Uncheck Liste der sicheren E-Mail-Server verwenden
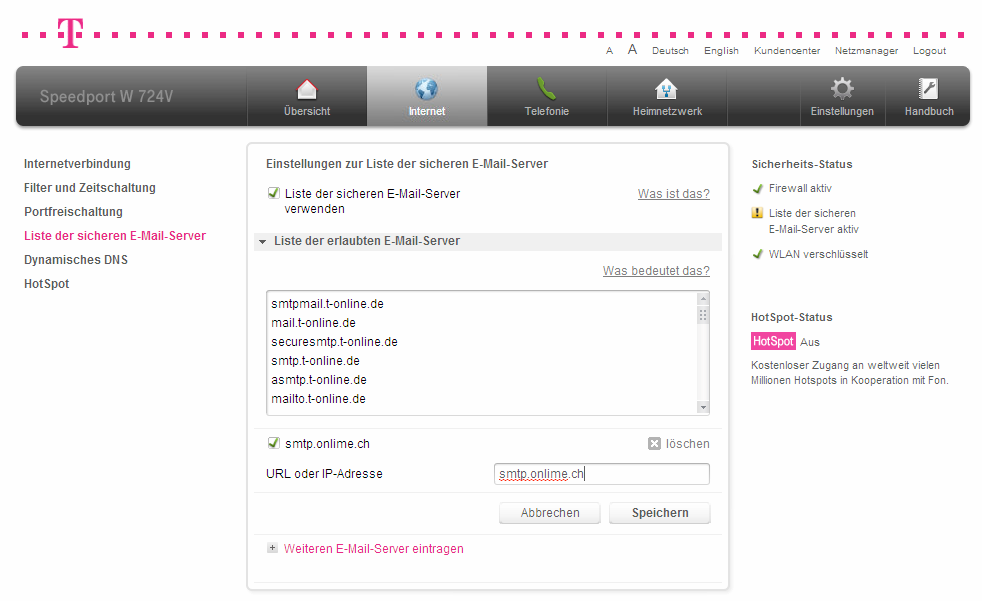The width and height of the screenshot is (982, 601). pyautogui.click(x=274, y=193)
